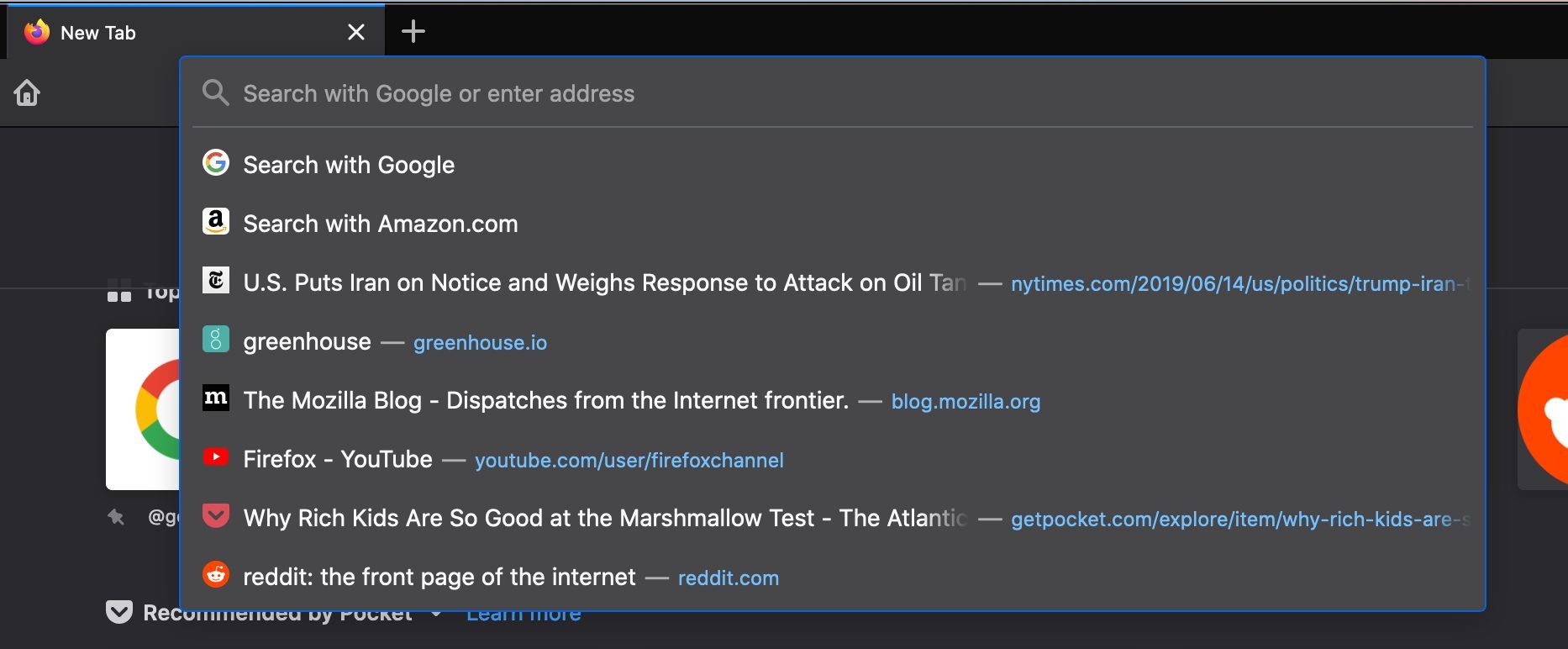
Task: Click the greenhouse favicon
Action: [216, 340]
